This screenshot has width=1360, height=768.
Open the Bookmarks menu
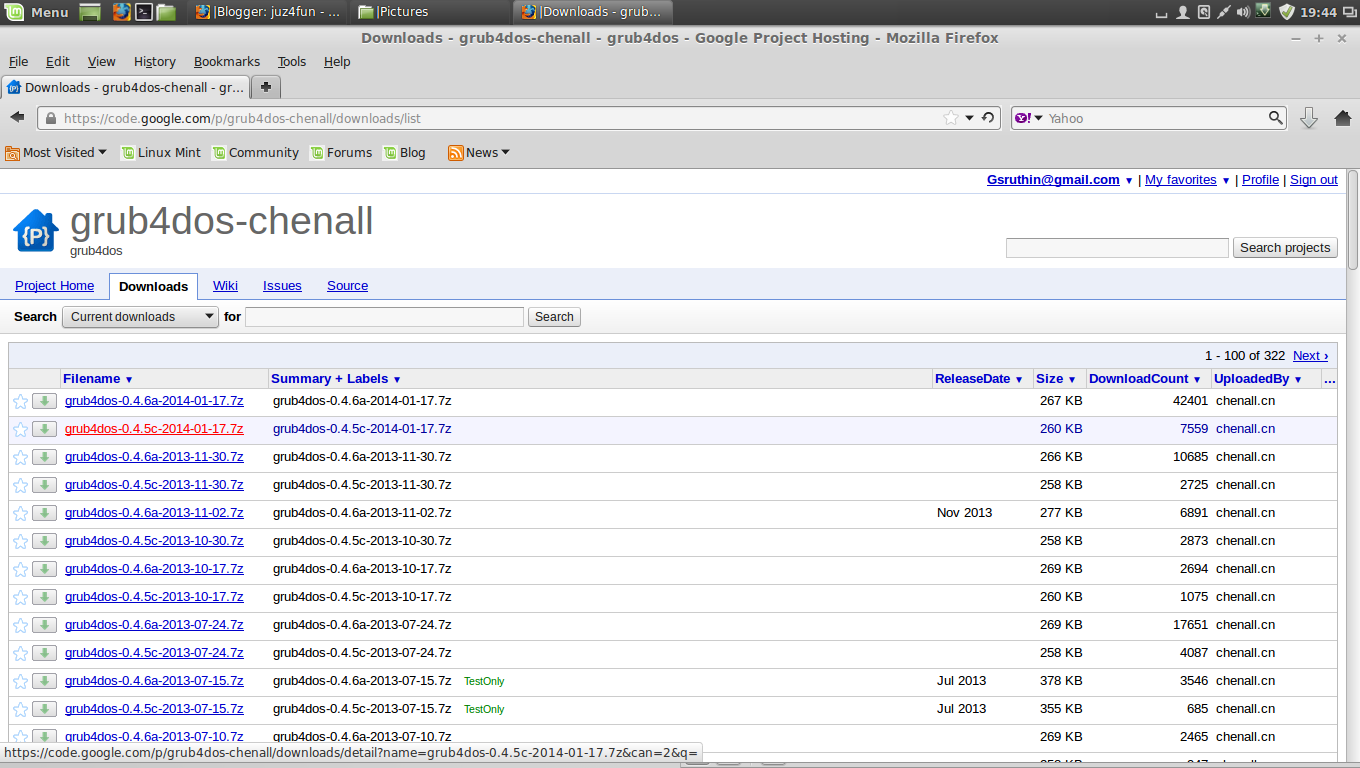pyautogui.click(x=227, y=61)
